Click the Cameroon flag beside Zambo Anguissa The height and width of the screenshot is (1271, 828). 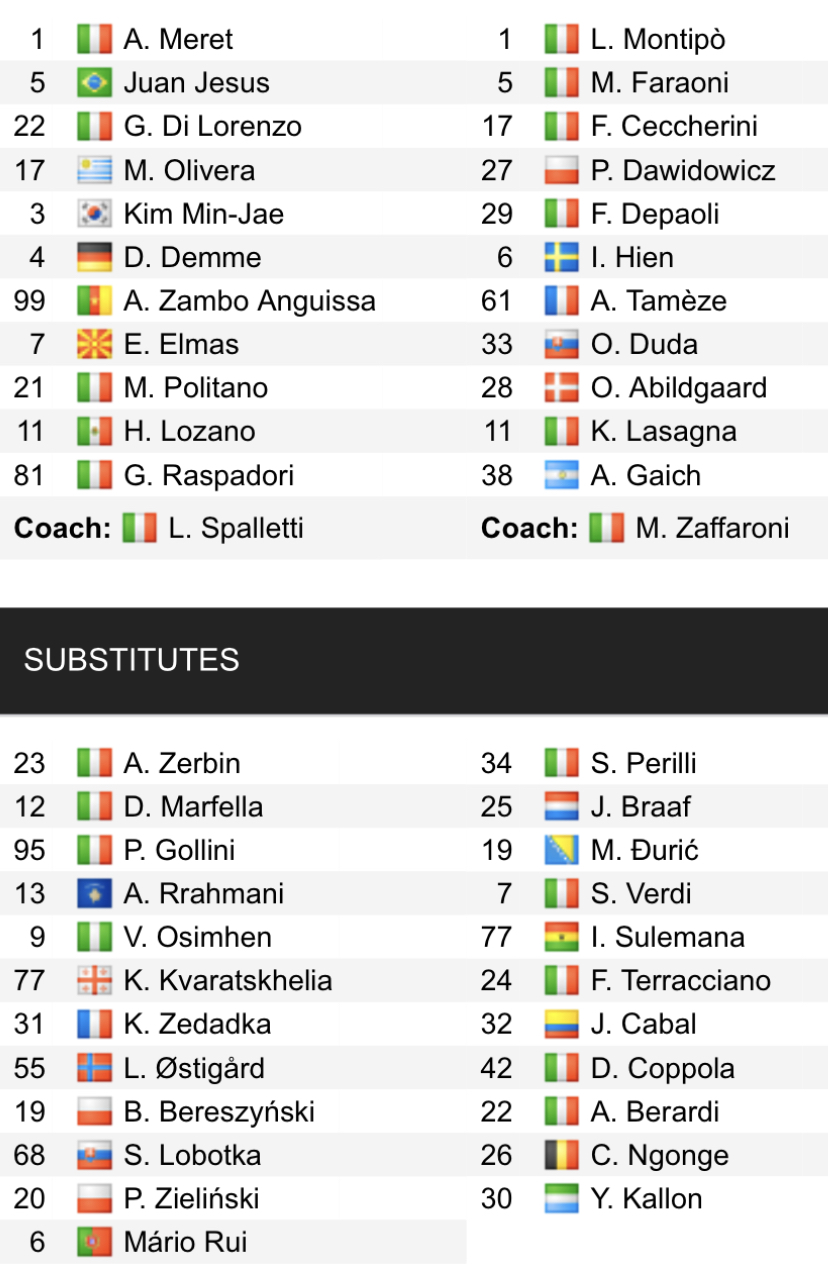tap(94, 301)
